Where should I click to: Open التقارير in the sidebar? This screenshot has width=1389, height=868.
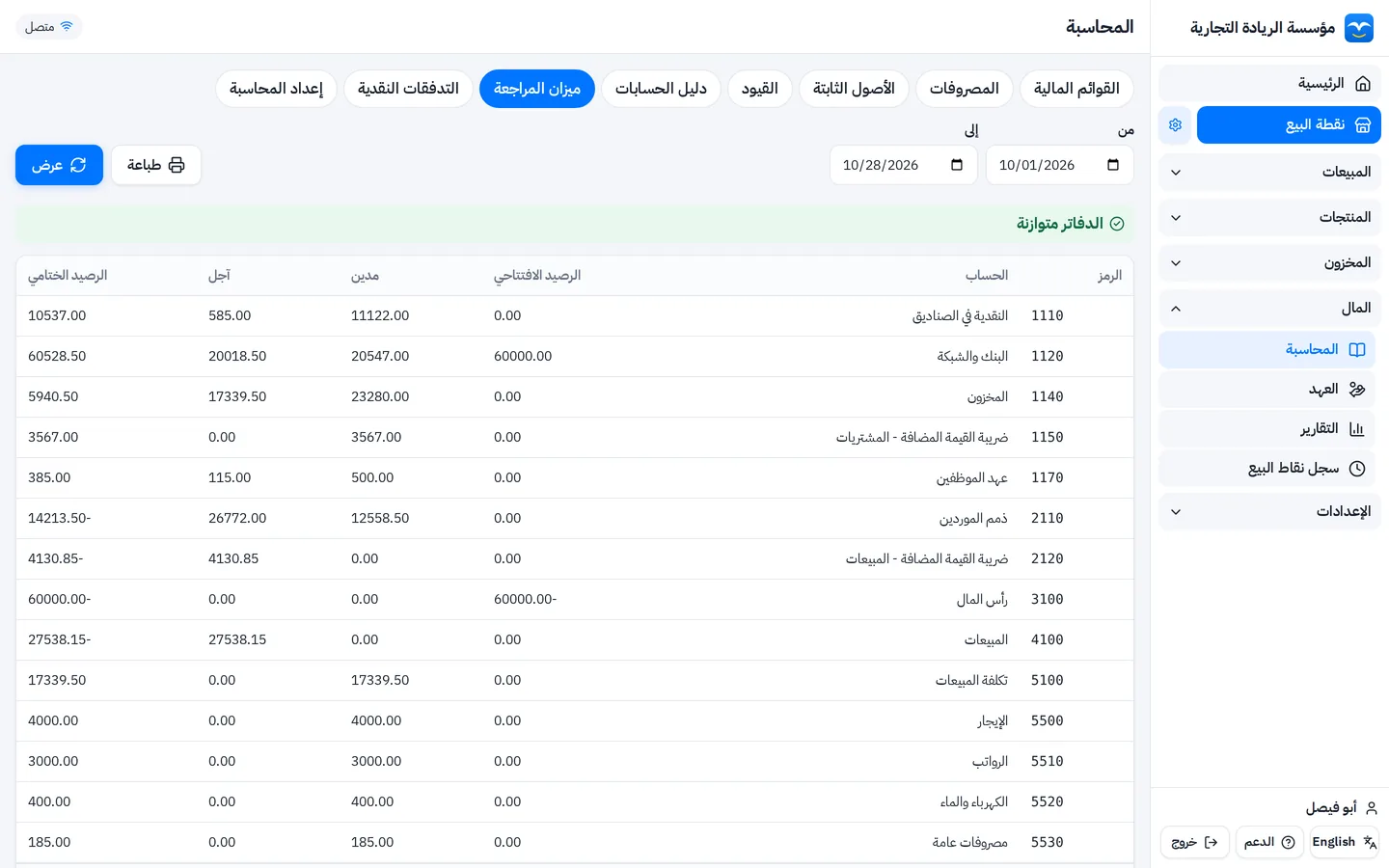click(x=1266, y=429)
